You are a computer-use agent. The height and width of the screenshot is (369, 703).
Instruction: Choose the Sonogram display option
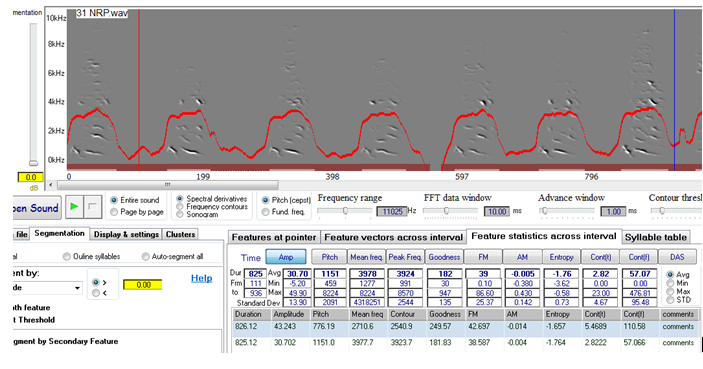click(x=180, y=214)
